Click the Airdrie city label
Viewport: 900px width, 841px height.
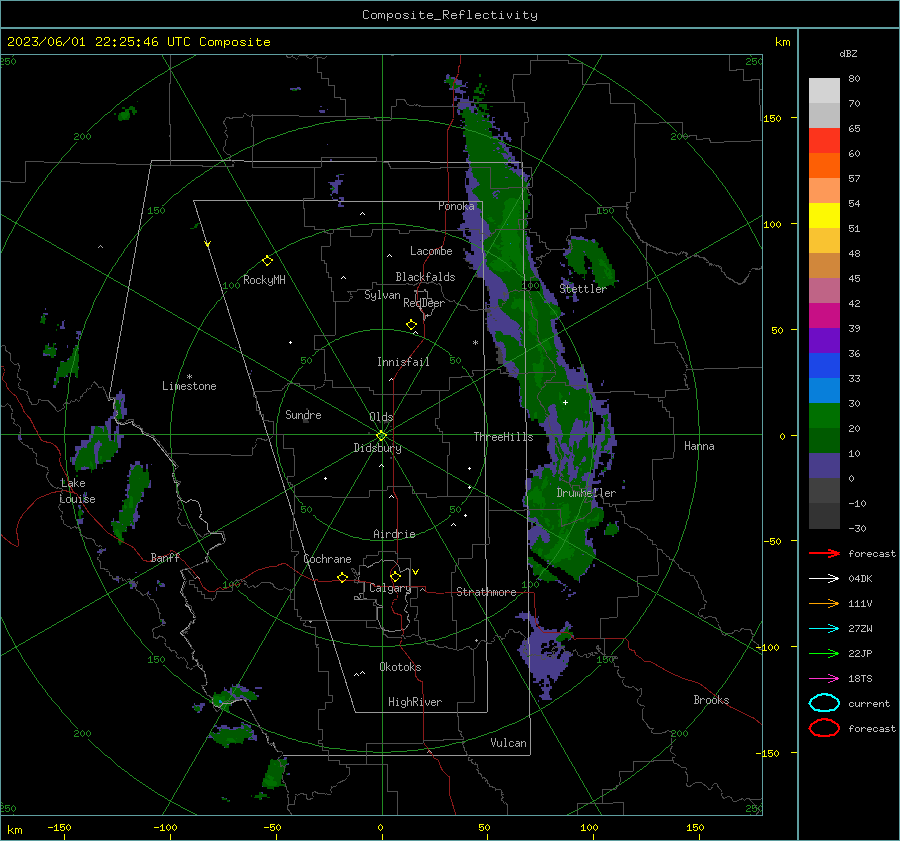click(x=394, y=534)
